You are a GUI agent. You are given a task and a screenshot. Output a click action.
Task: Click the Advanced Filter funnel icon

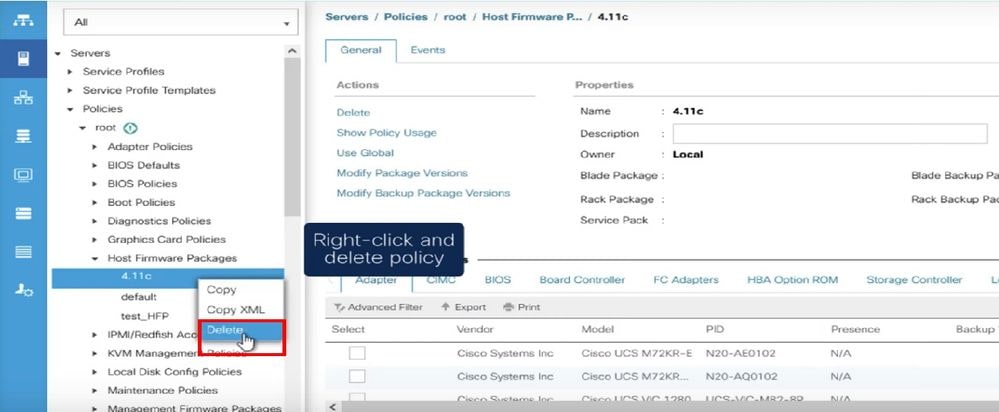pyautogui.click(x=339, y=307)
